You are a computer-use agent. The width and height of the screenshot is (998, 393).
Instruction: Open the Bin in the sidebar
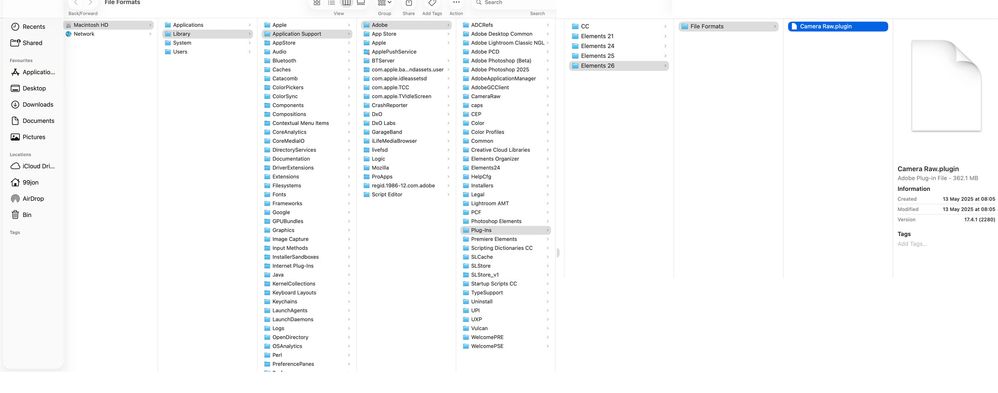(22, 215)
